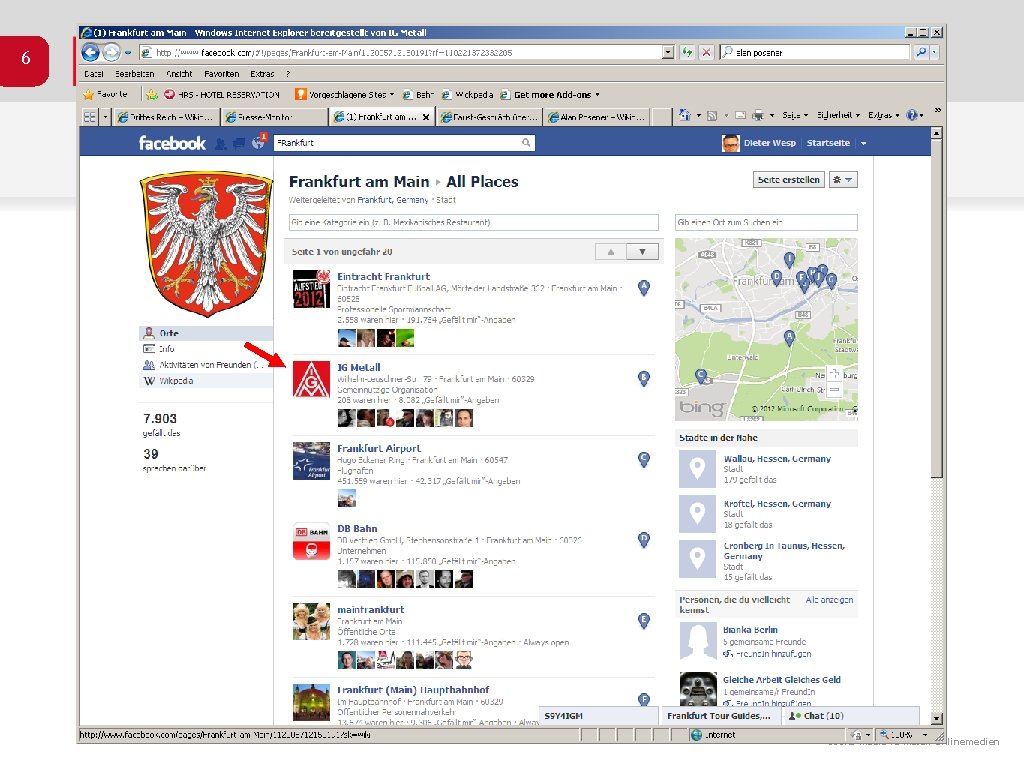Go to previous results page arrow
Screen dimensions: 1024x768
611,251
